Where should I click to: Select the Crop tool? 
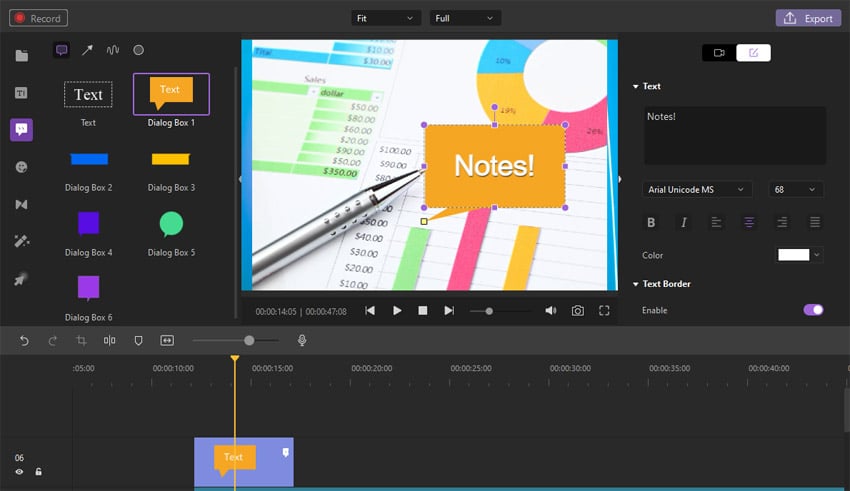tap(81, 340)
